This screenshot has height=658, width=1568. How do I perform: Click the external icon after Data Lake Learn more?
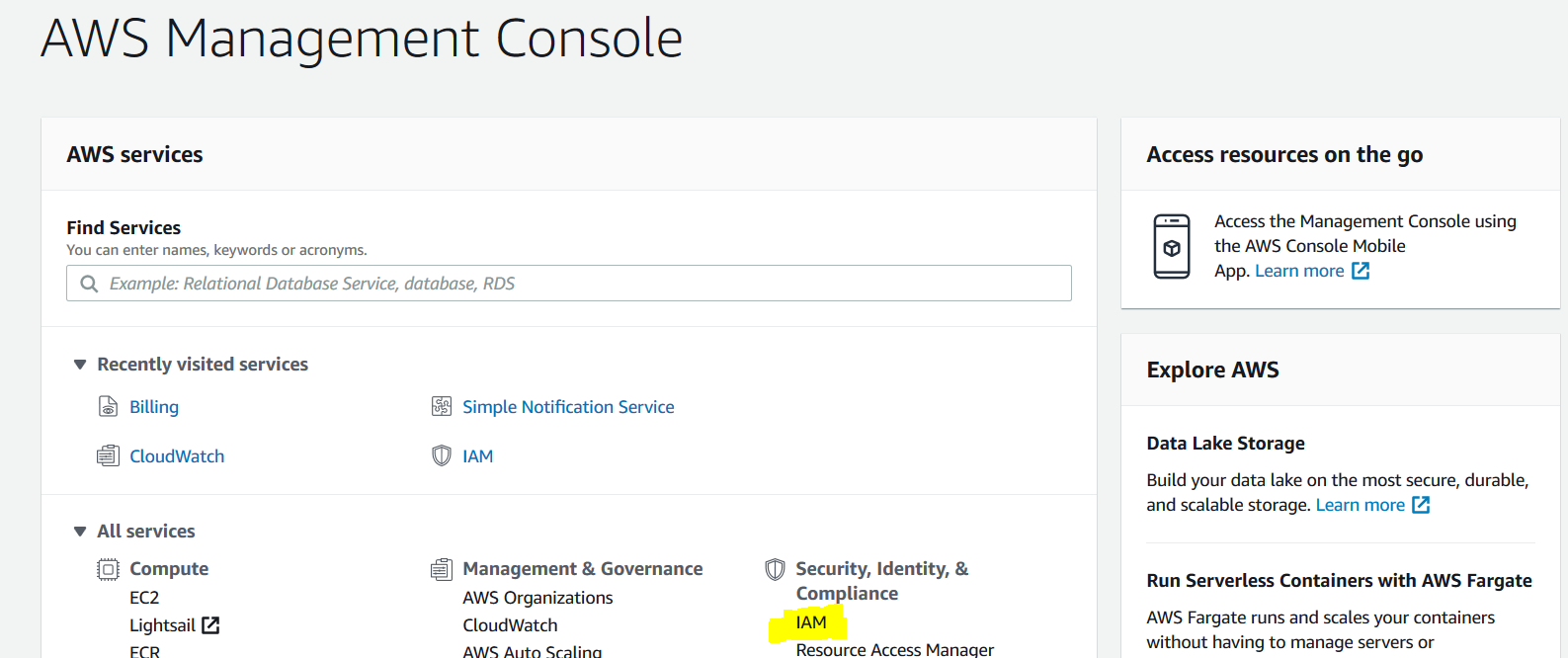(1421, 505)
